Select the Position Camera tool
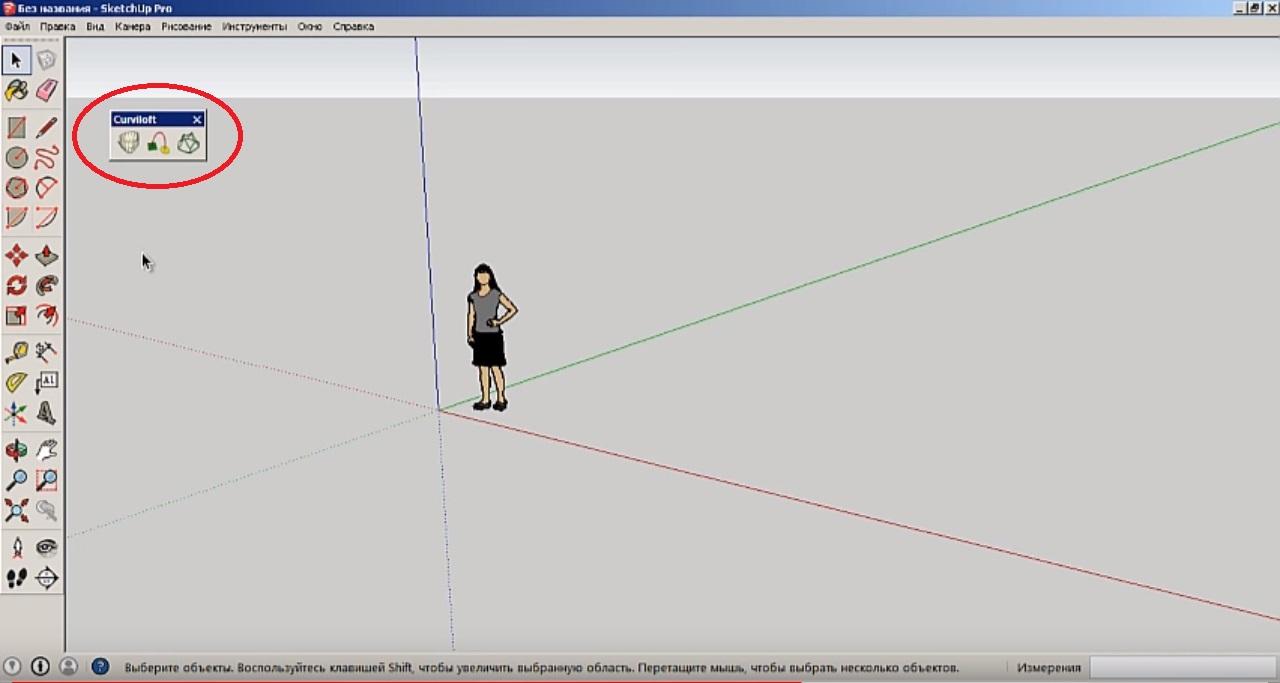1280x683 pixels. (x=17, y=547)
